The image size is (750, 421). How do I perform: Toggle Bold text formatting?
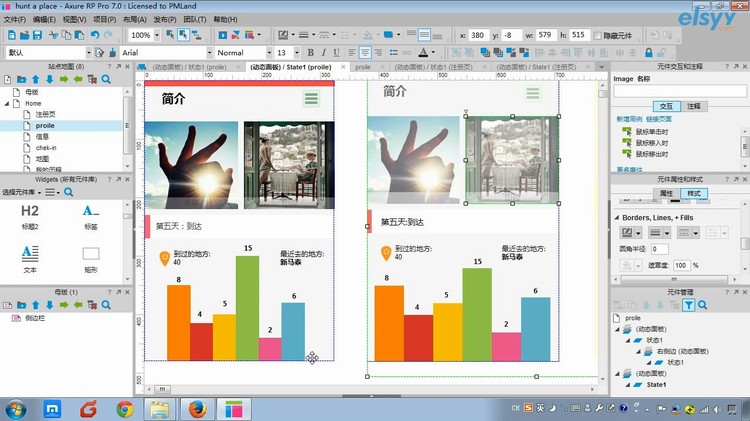point(310,52)
